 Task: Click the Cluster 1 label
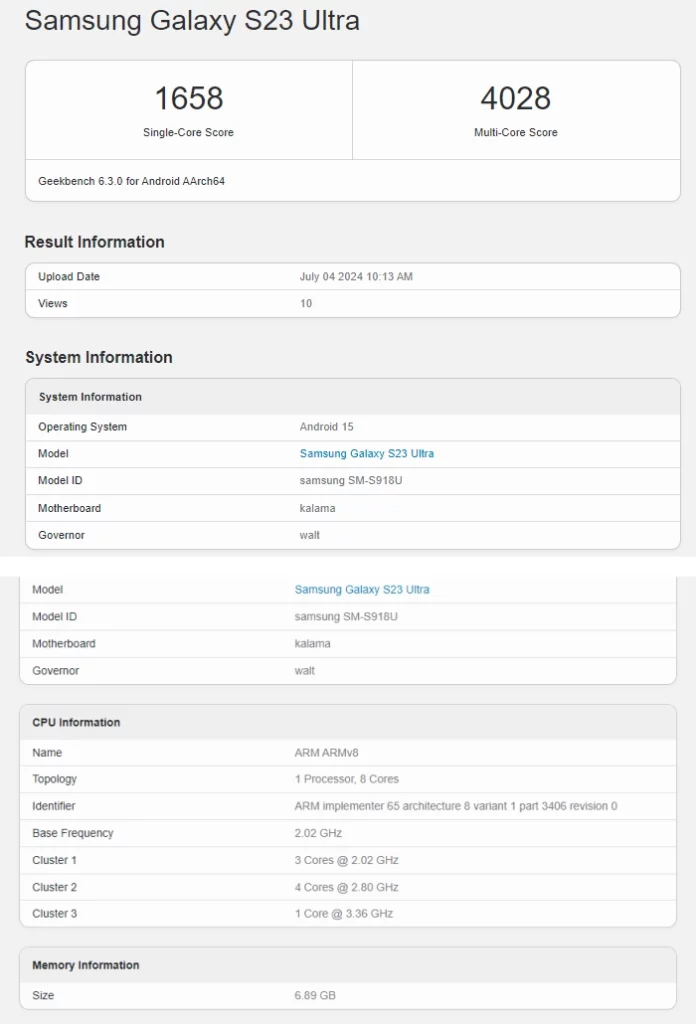[x=54, y=860]
